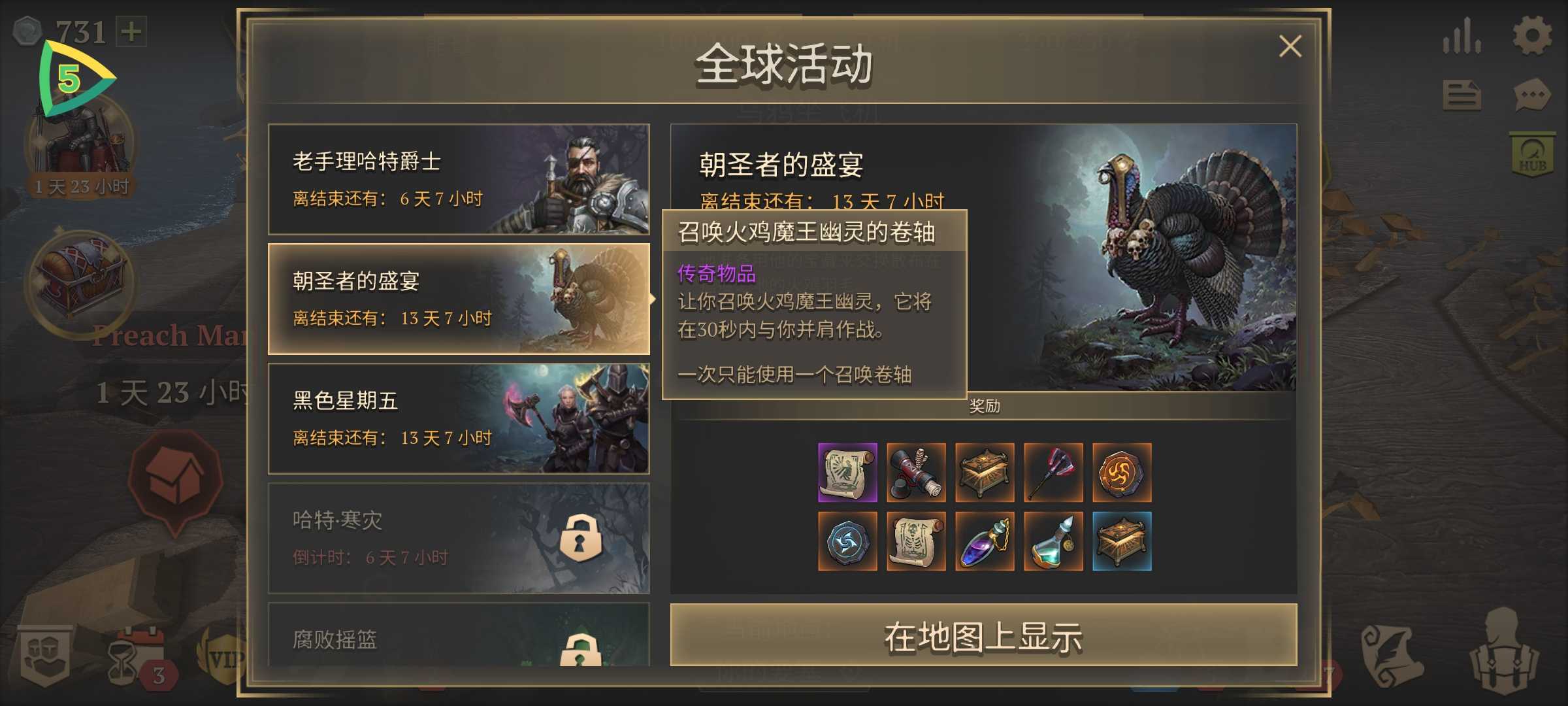1568x706 pixels.
Task: Select the 朝圣者的盛宴 event tab
Action: pyautogui.click(x=459, y=299)
